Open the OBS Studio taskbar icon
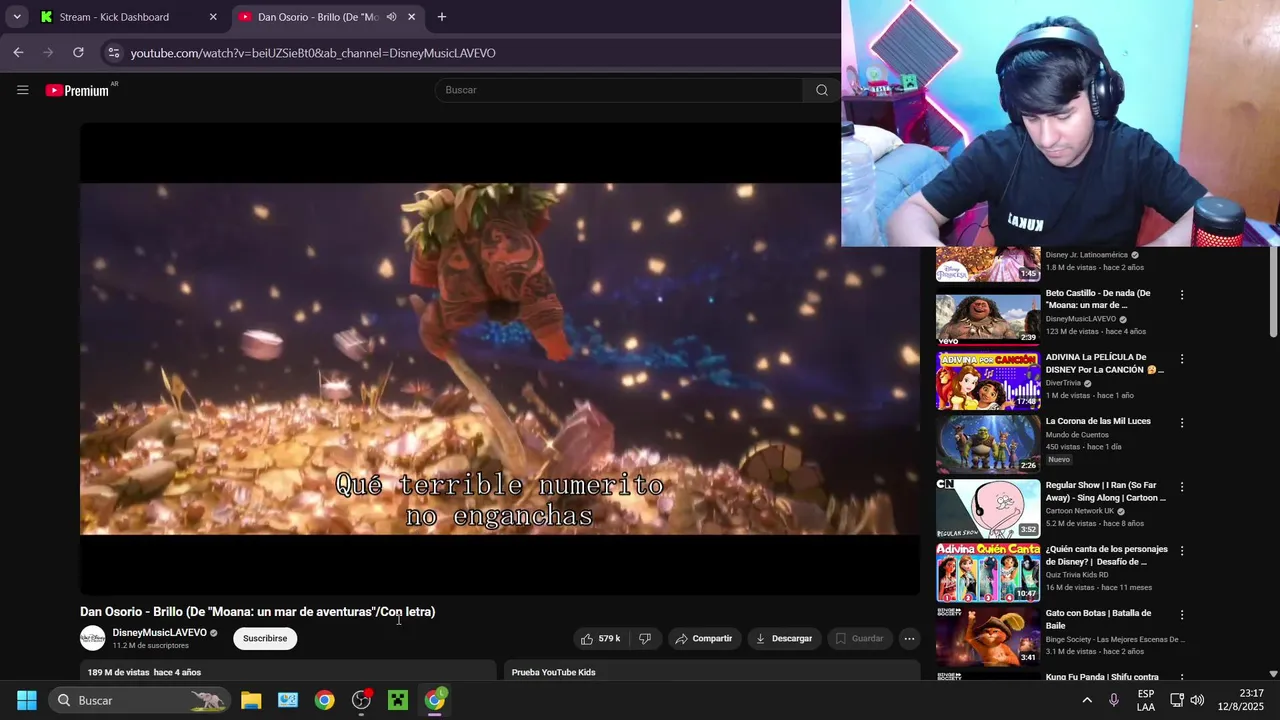This screenshot has width=1280, height=720. click(361, 700)
